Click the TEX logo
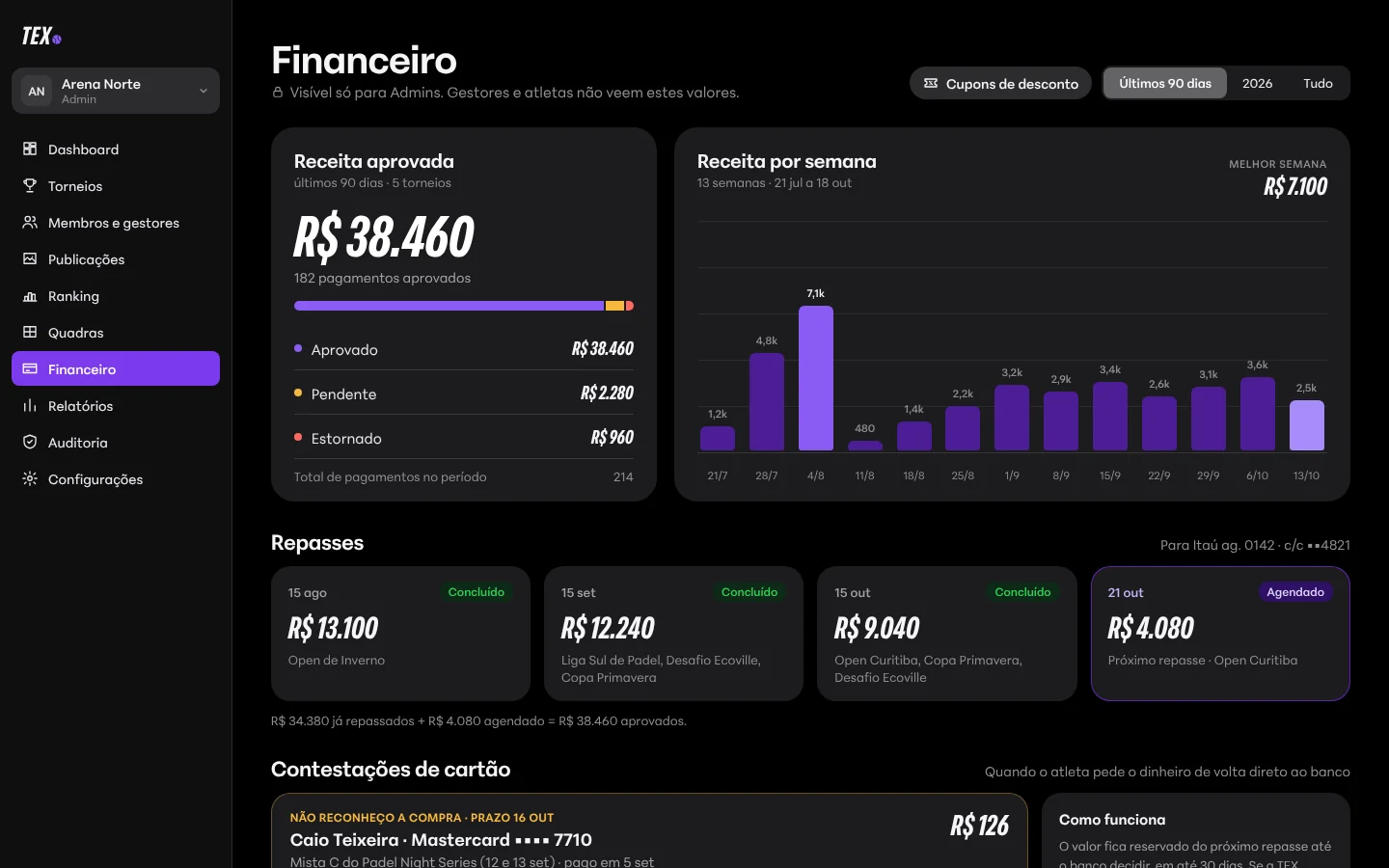This screenshot has width=1389, height=868. tap(41, 36)
